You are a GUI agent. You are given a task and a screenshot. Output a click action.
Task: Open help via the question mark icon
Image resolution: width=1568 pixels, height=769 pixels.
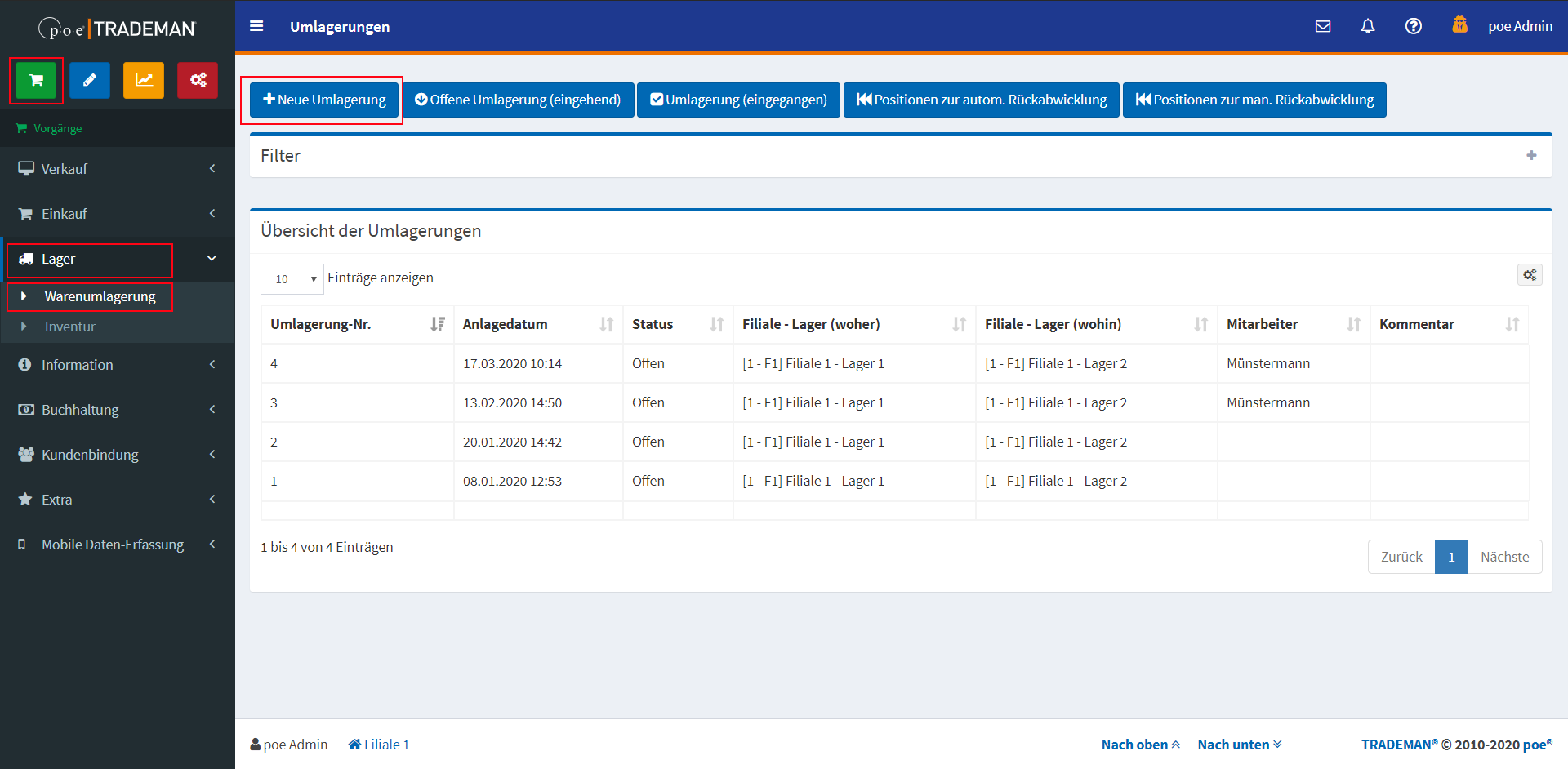tap(1413, 26)
